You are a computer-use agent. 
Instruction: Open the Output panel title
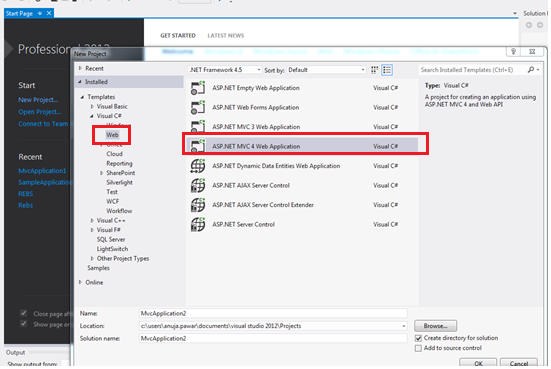tap(15, 352)
